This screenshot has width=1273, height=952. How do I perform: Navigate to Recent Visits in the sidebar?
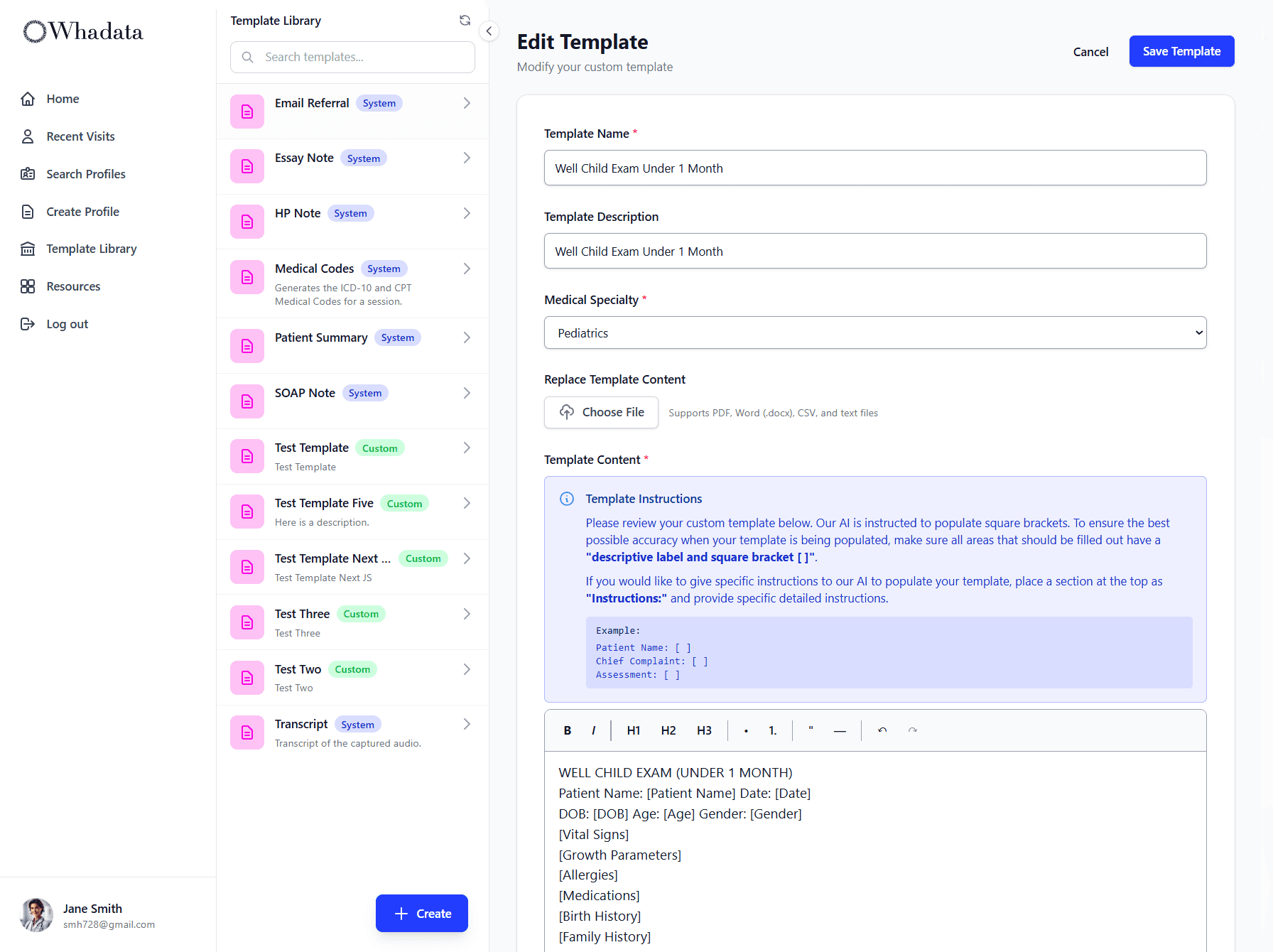pos(80,136)
